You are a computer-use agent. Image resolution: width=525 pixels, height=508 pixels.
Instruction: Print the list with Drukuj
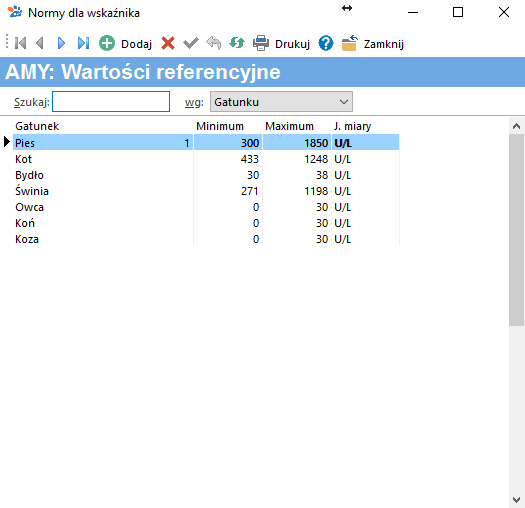click(281, 44)
